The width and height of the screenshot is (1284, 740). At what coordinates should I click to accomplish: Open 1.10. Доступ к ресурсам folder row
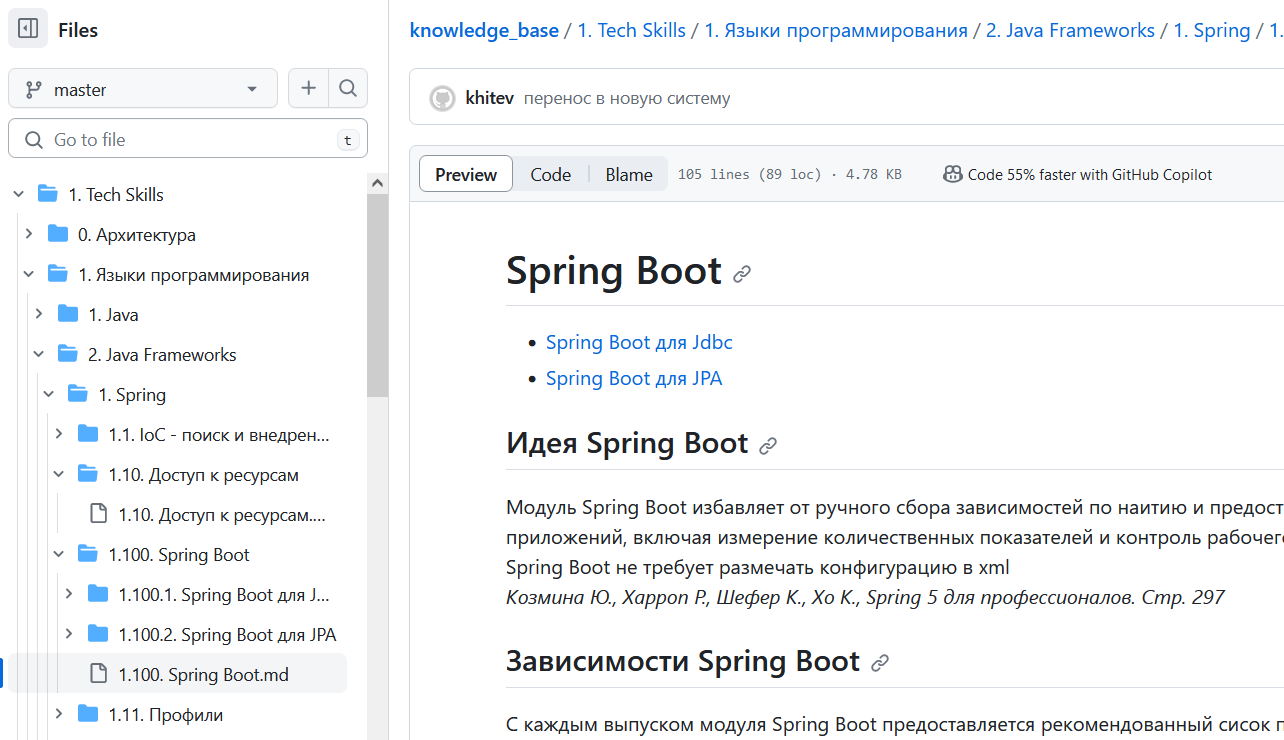click(203, 474)
